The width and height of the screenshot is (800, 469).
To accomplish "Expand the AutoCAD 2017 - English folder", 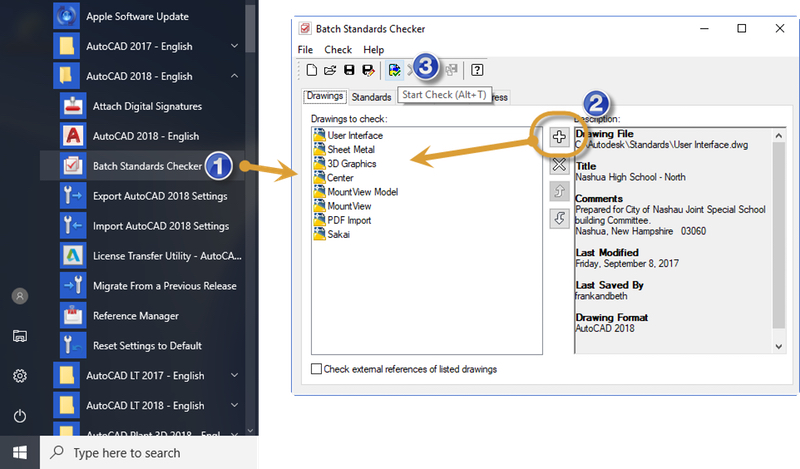I will (235, 46).
